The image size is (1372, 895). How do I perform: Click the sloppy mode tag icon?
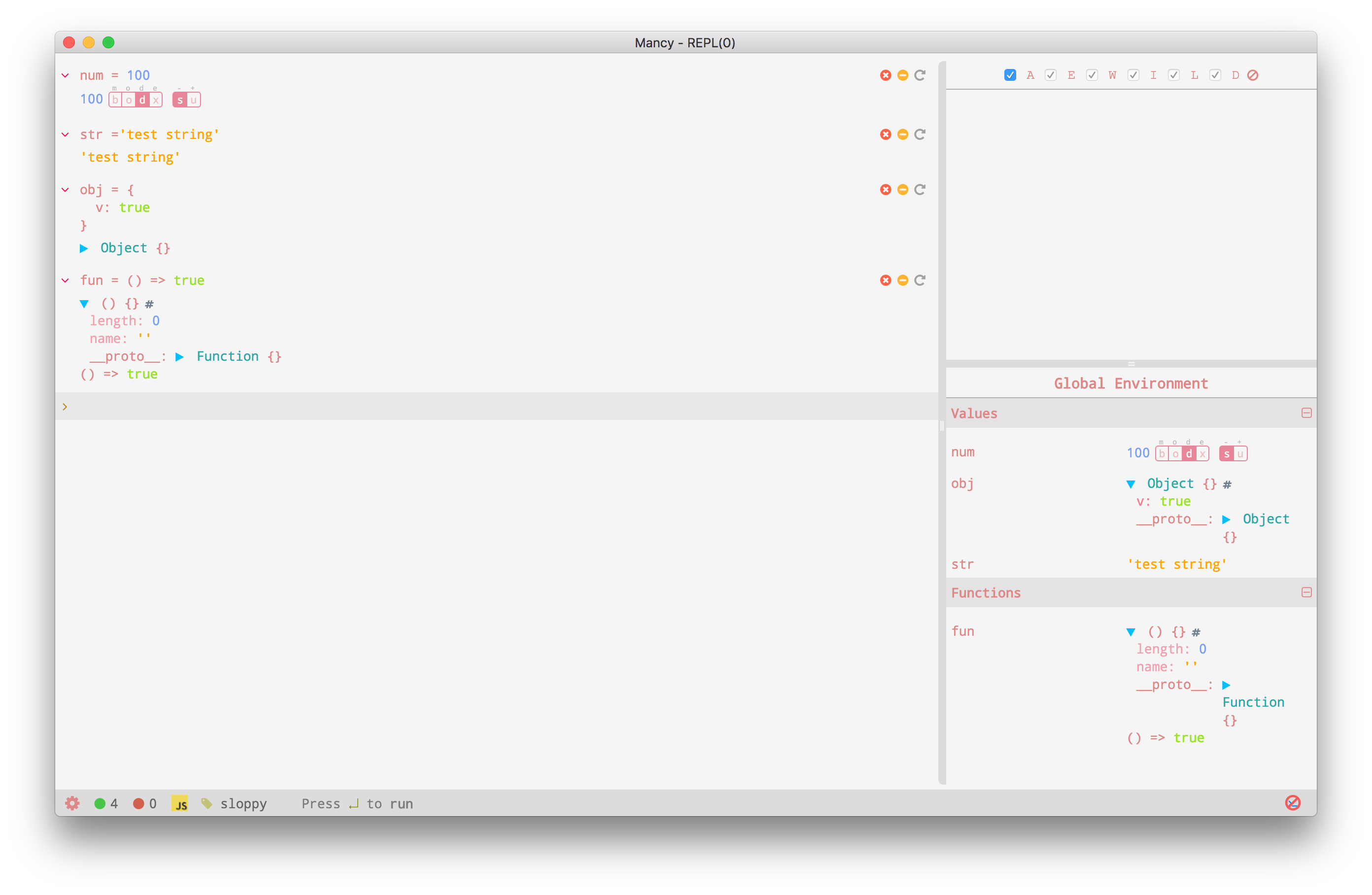[206, 803]
